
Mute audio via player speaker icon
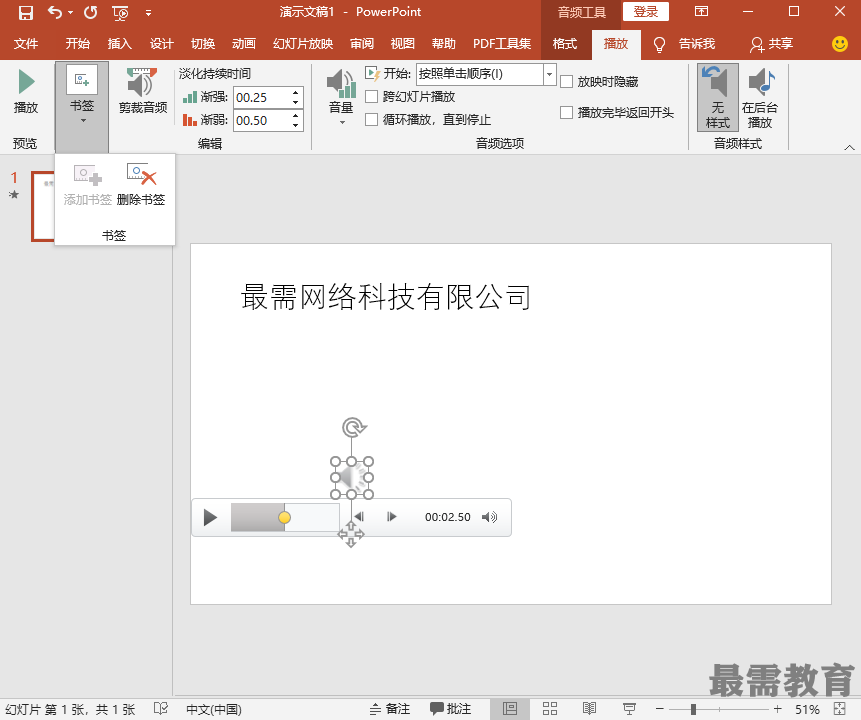[489, 517]
